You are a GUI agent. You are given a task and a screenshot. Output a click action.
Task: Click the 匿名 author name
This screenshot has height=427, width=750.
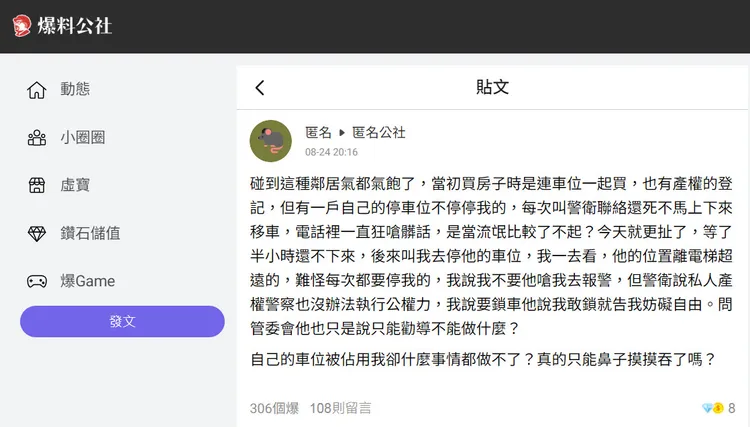click(x=319, y=132)
